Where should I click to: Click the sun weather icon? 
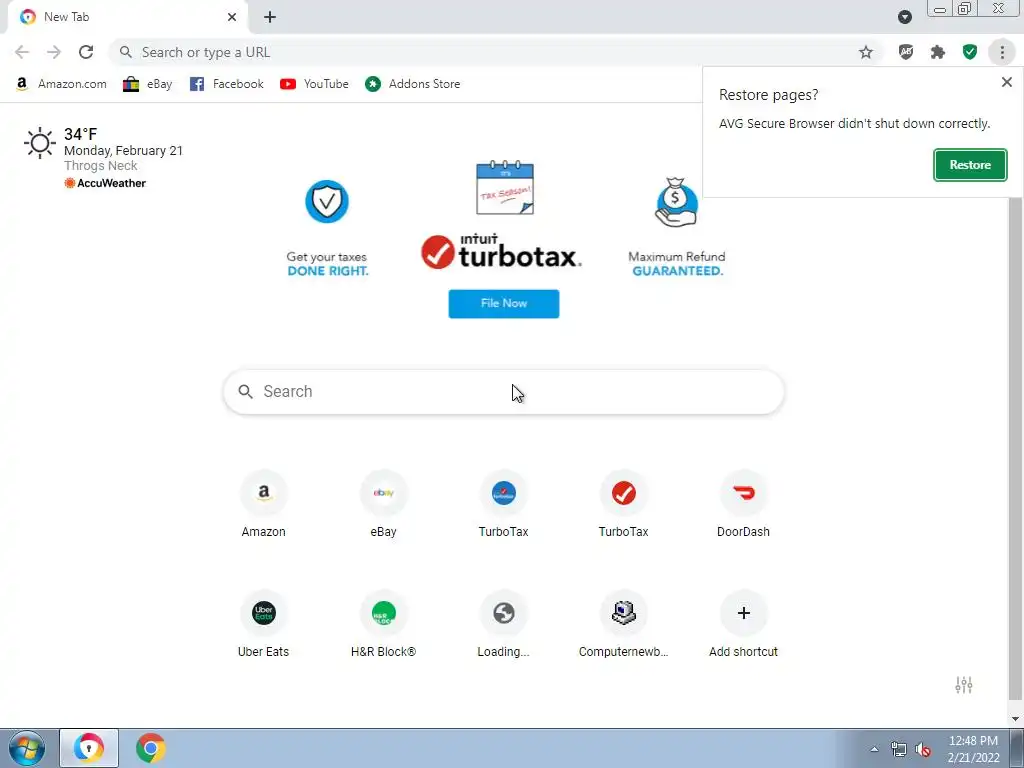(39, 142)
